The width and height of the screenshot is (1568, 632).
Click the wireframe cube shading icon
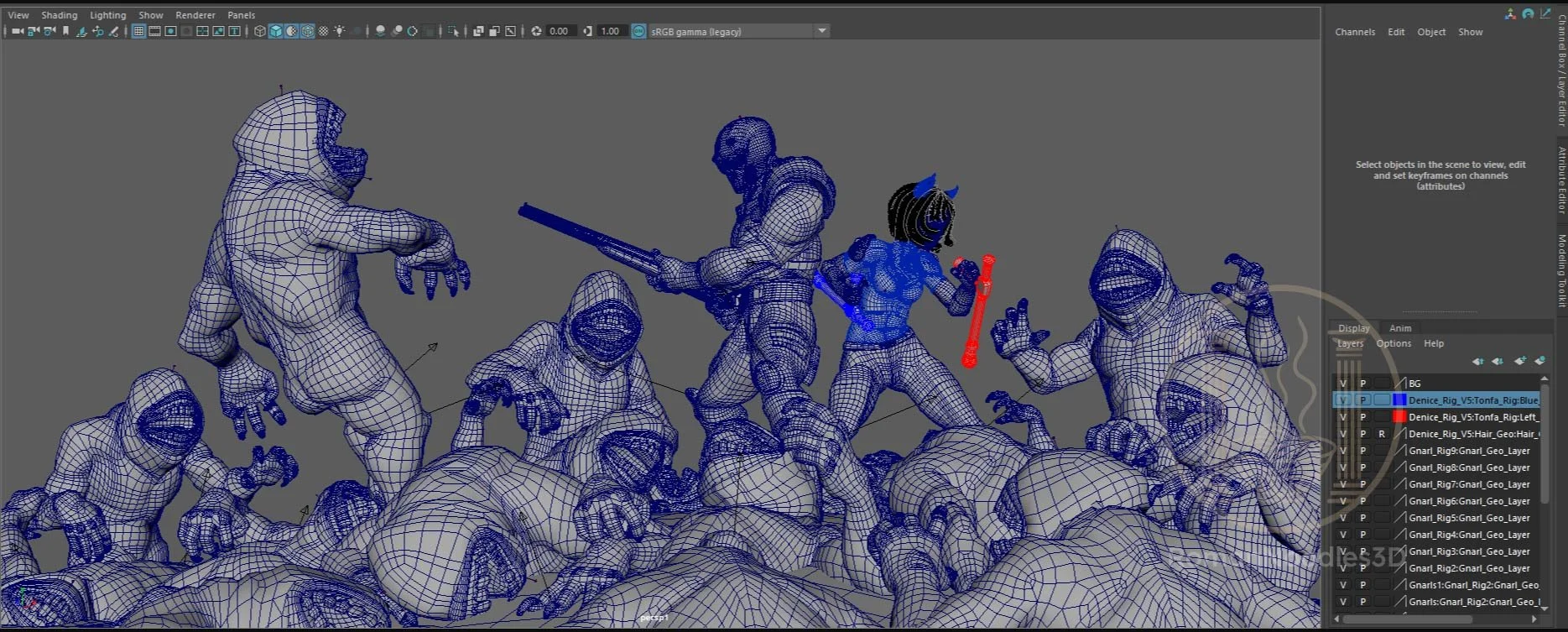point(260,31)
